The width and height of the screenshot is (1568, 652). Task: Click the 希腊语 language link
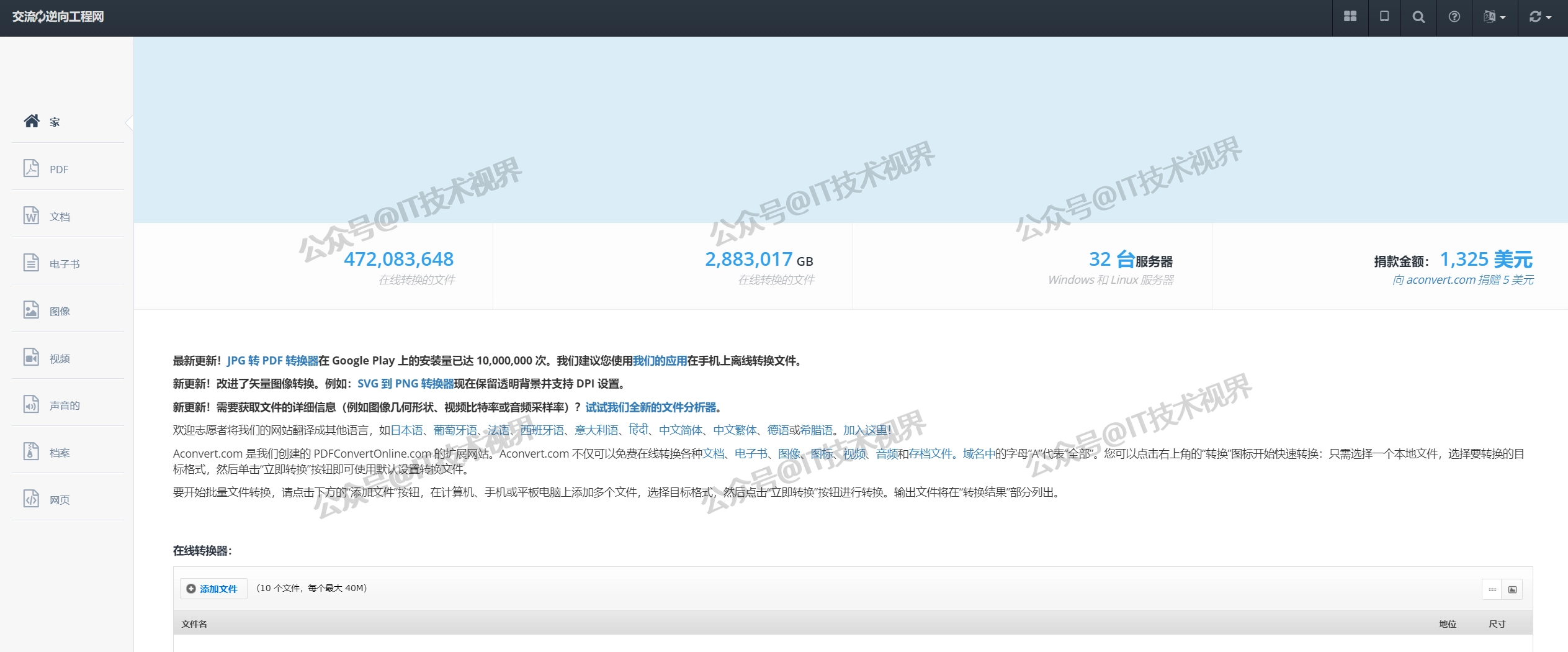(x=817, y=430)
